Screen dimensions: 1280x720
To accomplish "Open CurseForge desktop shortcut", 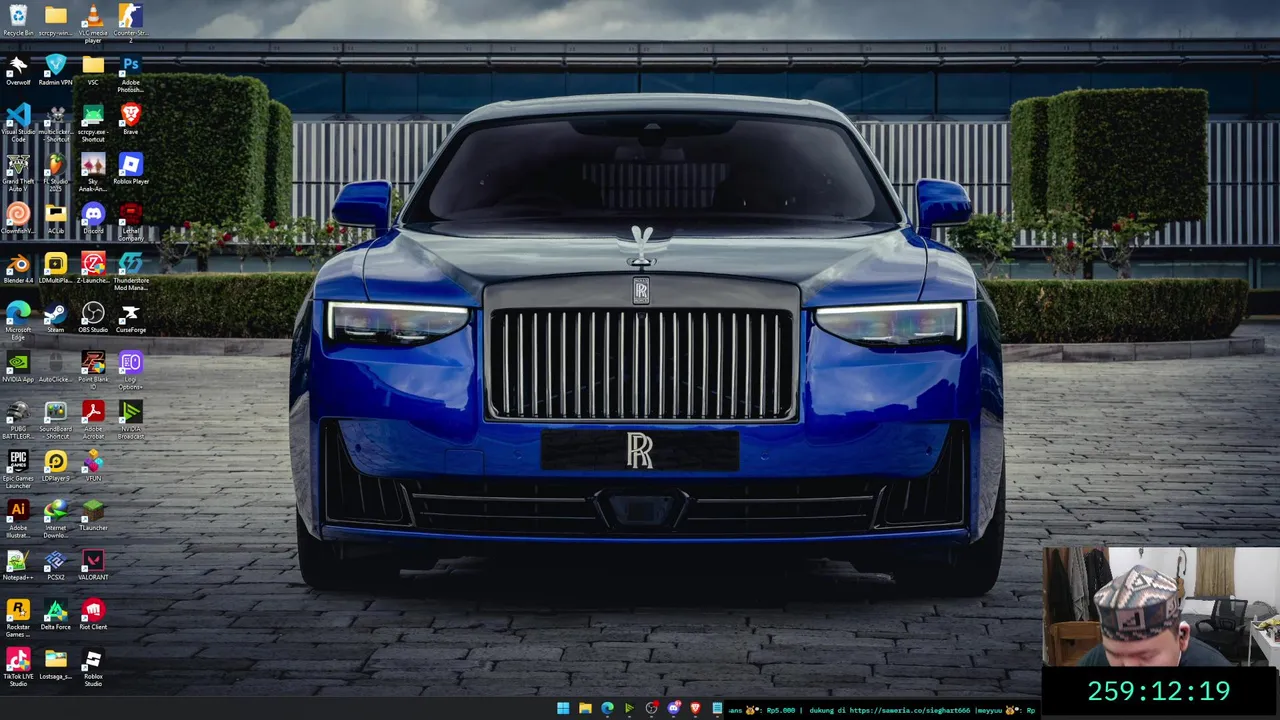I will click(x=130, y=317).
